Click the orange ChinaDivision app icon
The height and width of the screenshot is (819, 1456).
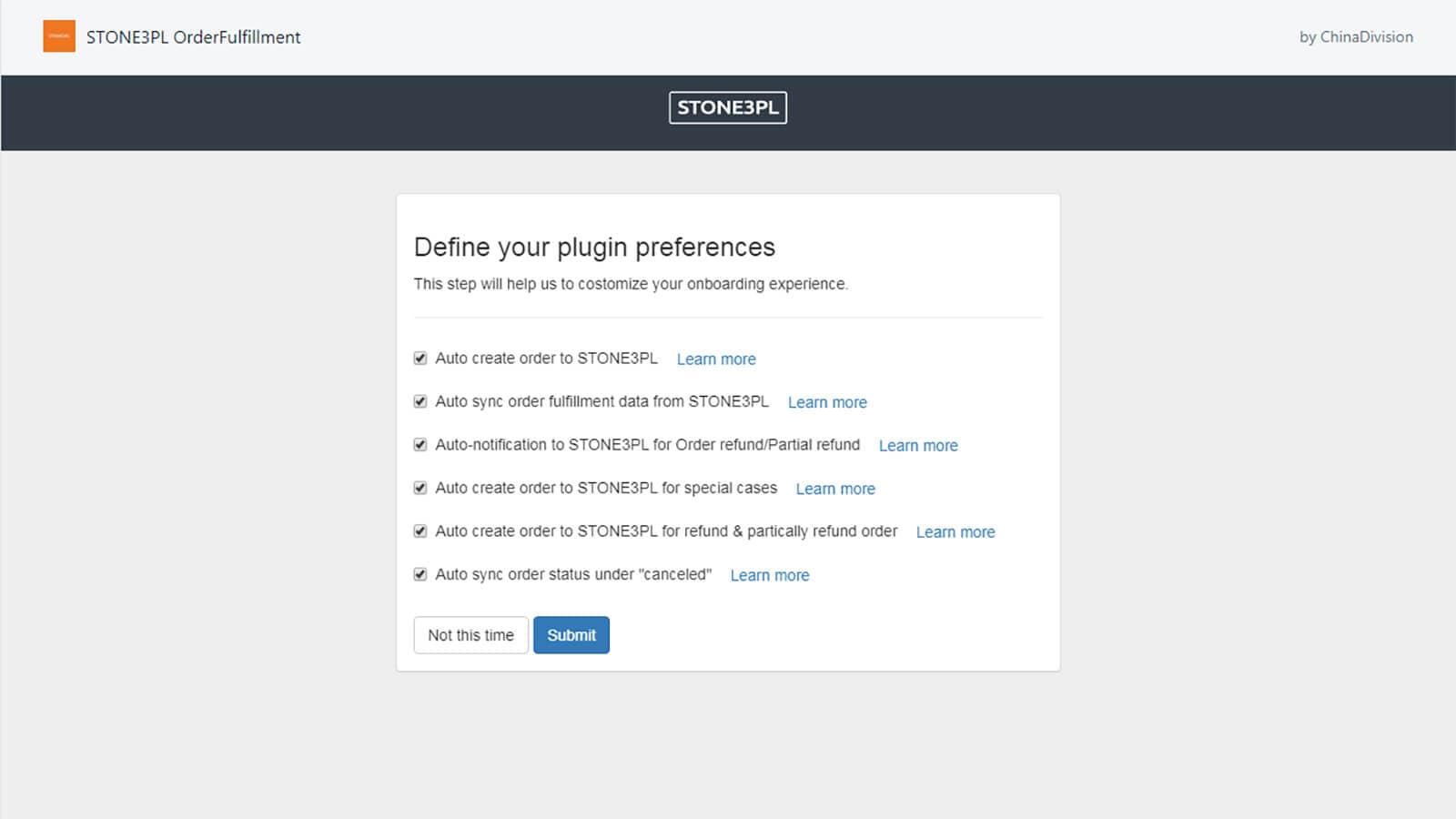coord(58,36)
